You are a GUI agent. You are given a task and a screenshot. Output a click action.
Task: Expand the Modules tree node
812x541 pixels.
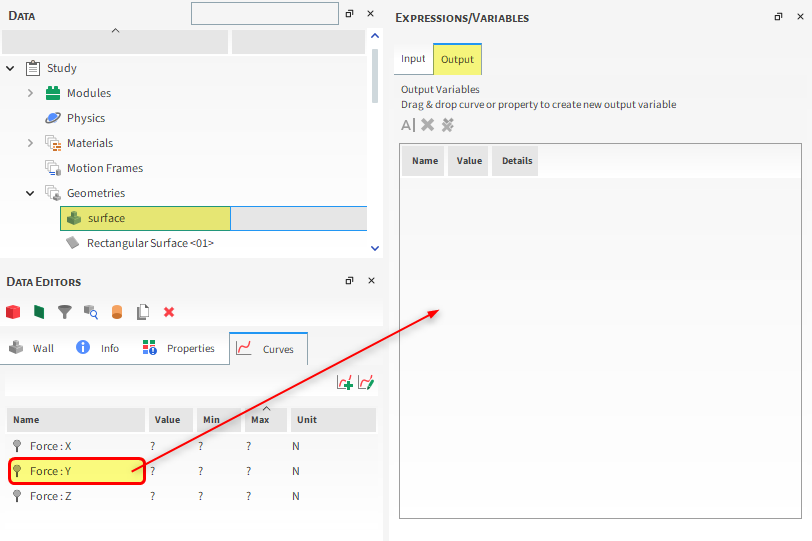click(x=30, y=93)
